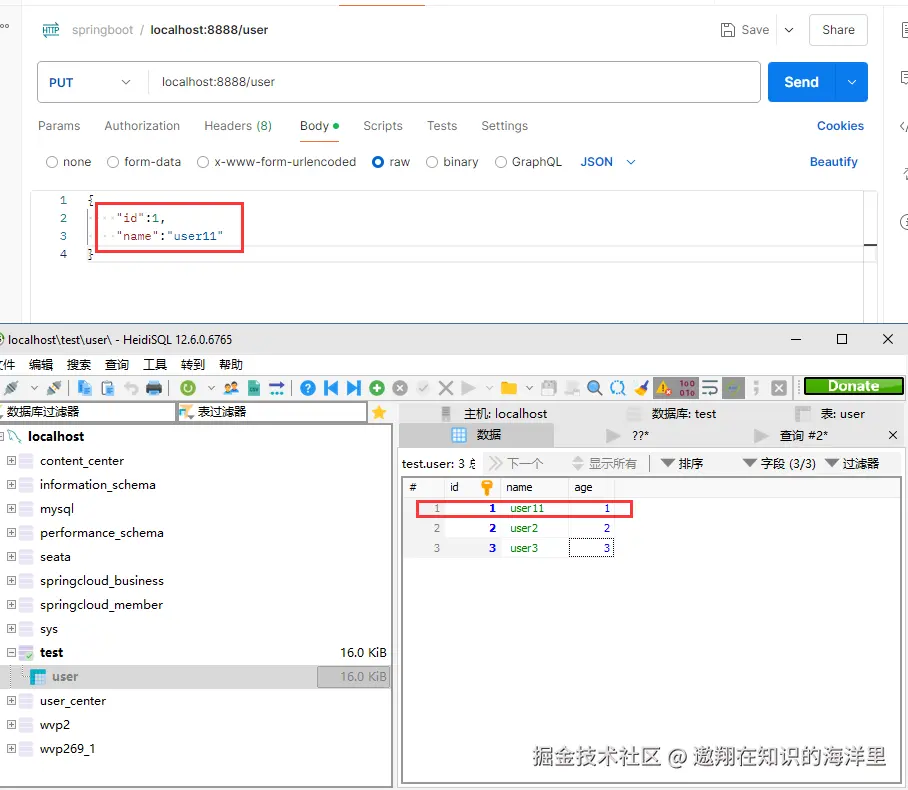908x790 pixels.
Task: Open the Send button dropdown arrow
Action: click(852, 82)
